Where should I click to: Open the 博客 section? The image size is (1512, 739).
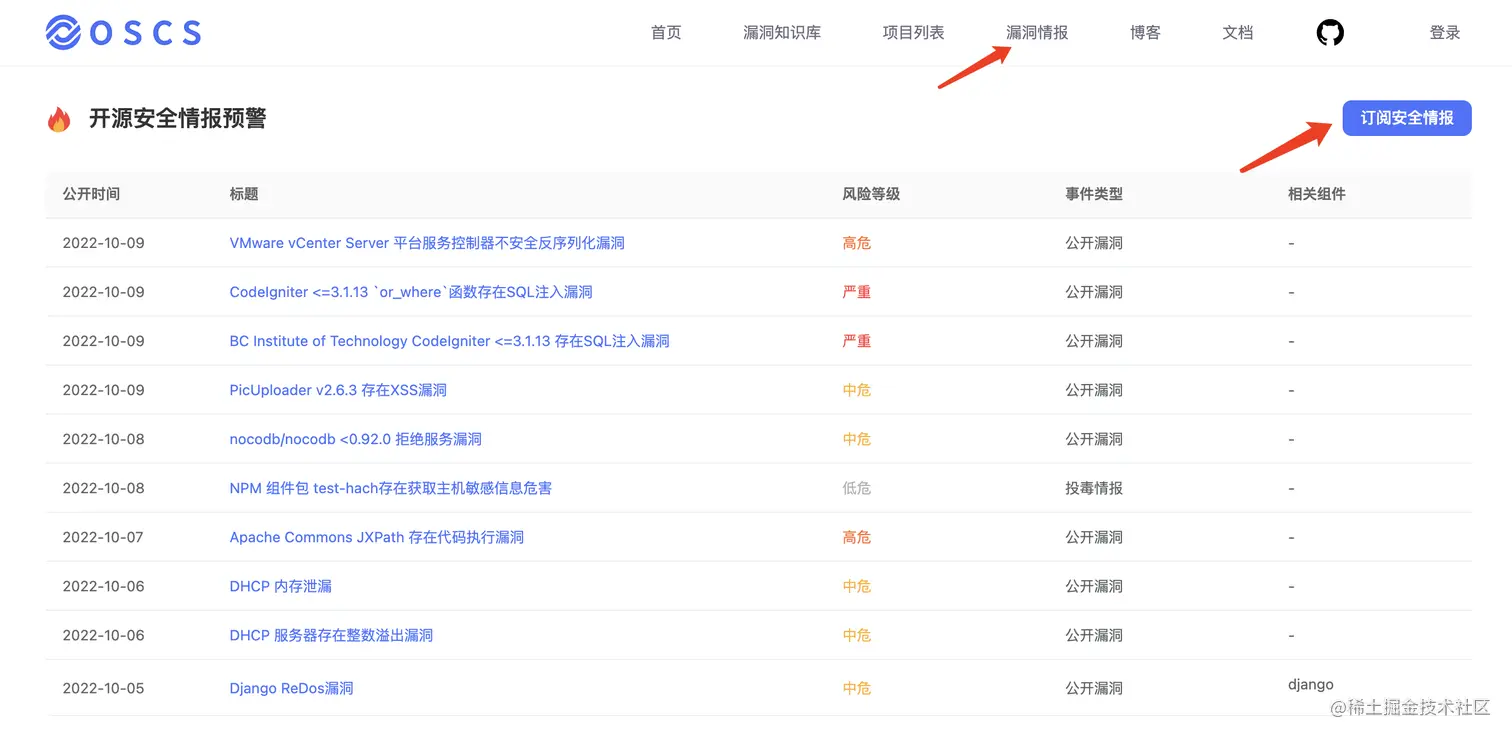point(1144,32)
